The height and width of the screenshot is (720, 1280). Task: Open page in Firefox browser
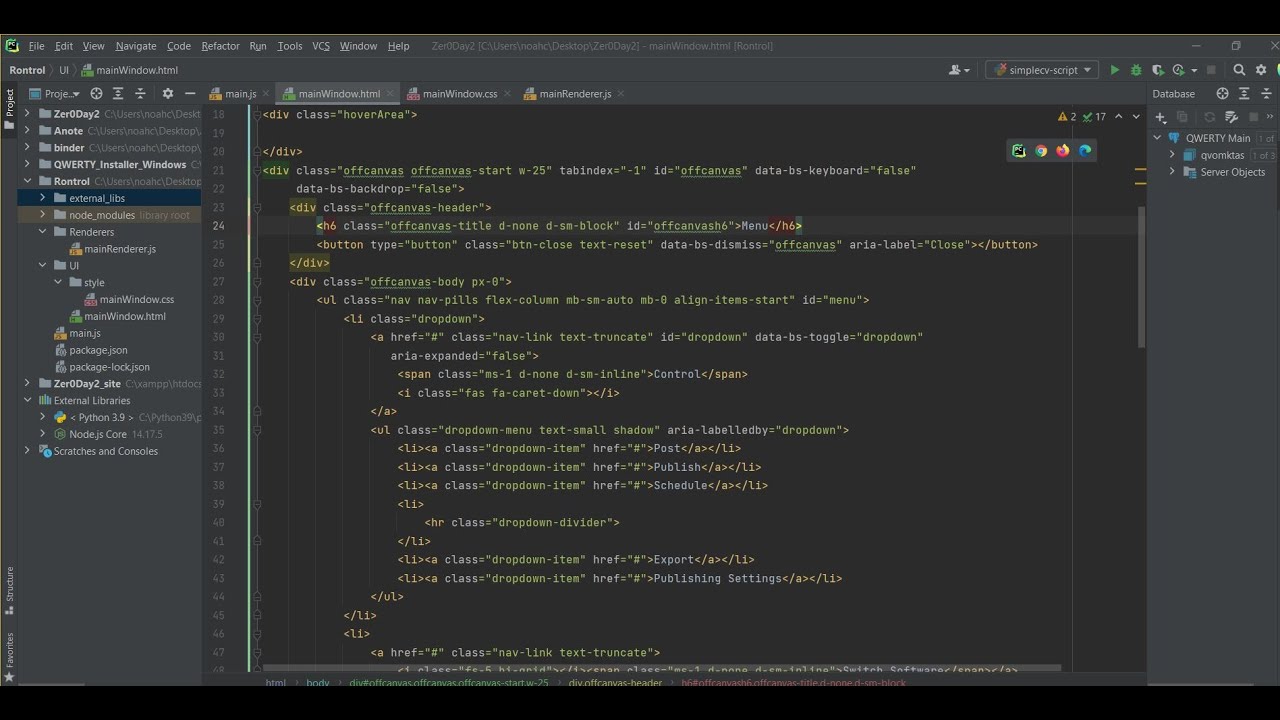[x=1062, y=151]
